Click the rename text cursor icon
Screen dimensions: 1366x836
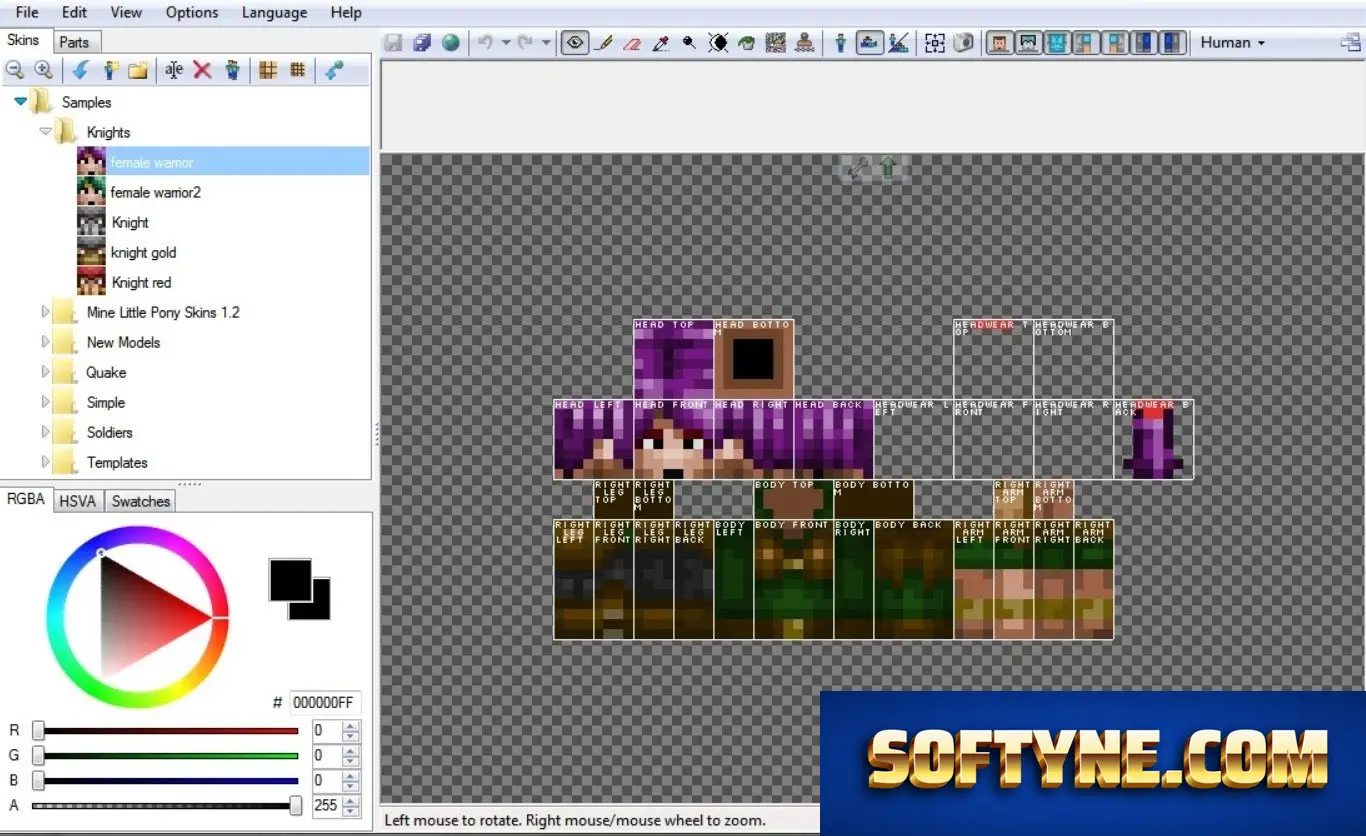(174, 70)
